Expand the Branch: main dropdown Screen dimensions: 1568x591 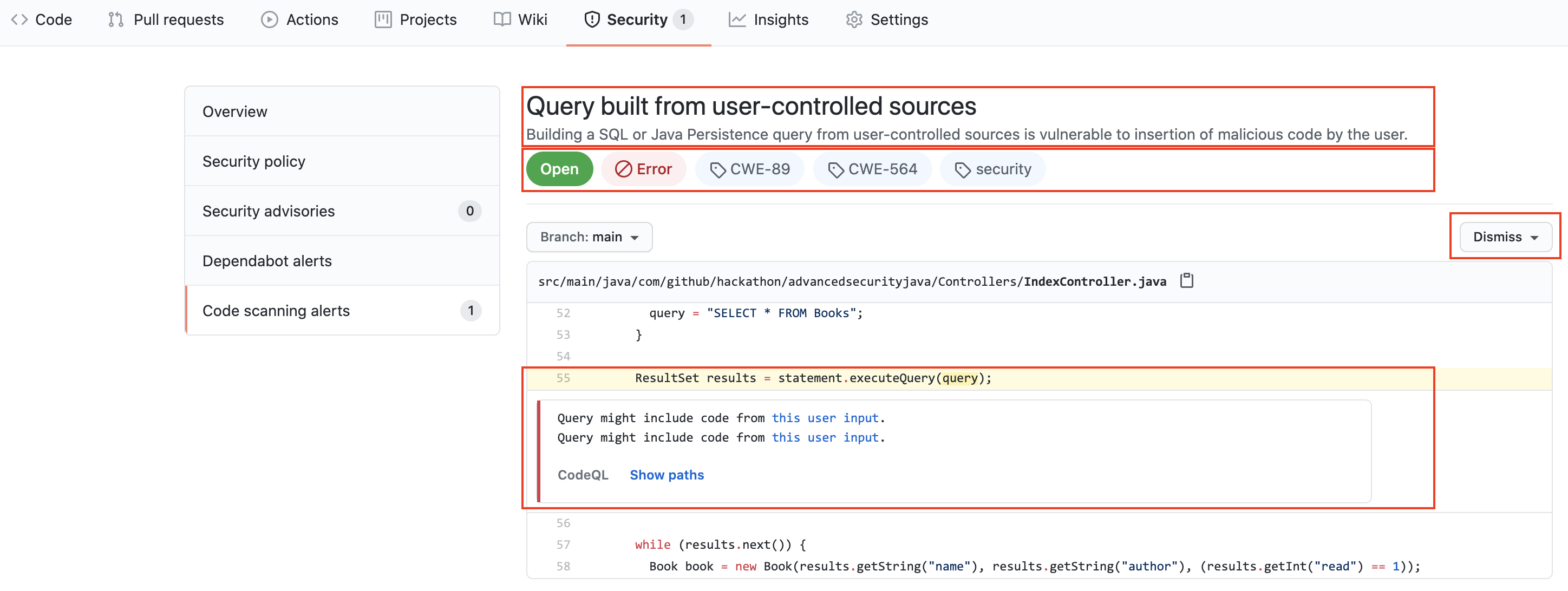click(589, 237)
